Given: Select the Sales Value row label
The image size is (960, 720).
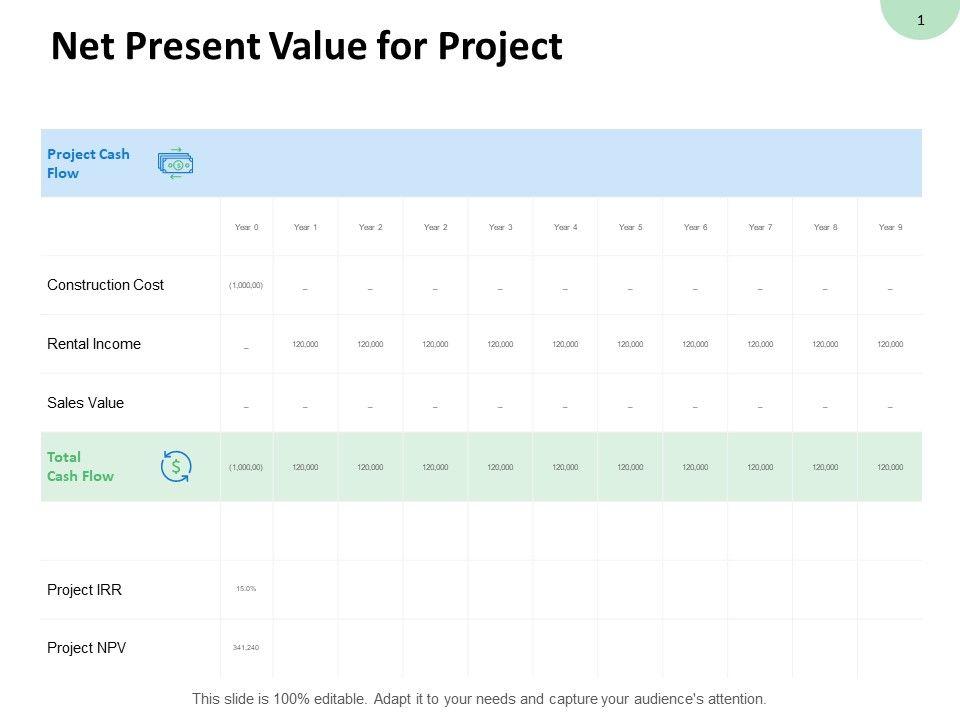Looking at the screenshot, I should (85, 403).
